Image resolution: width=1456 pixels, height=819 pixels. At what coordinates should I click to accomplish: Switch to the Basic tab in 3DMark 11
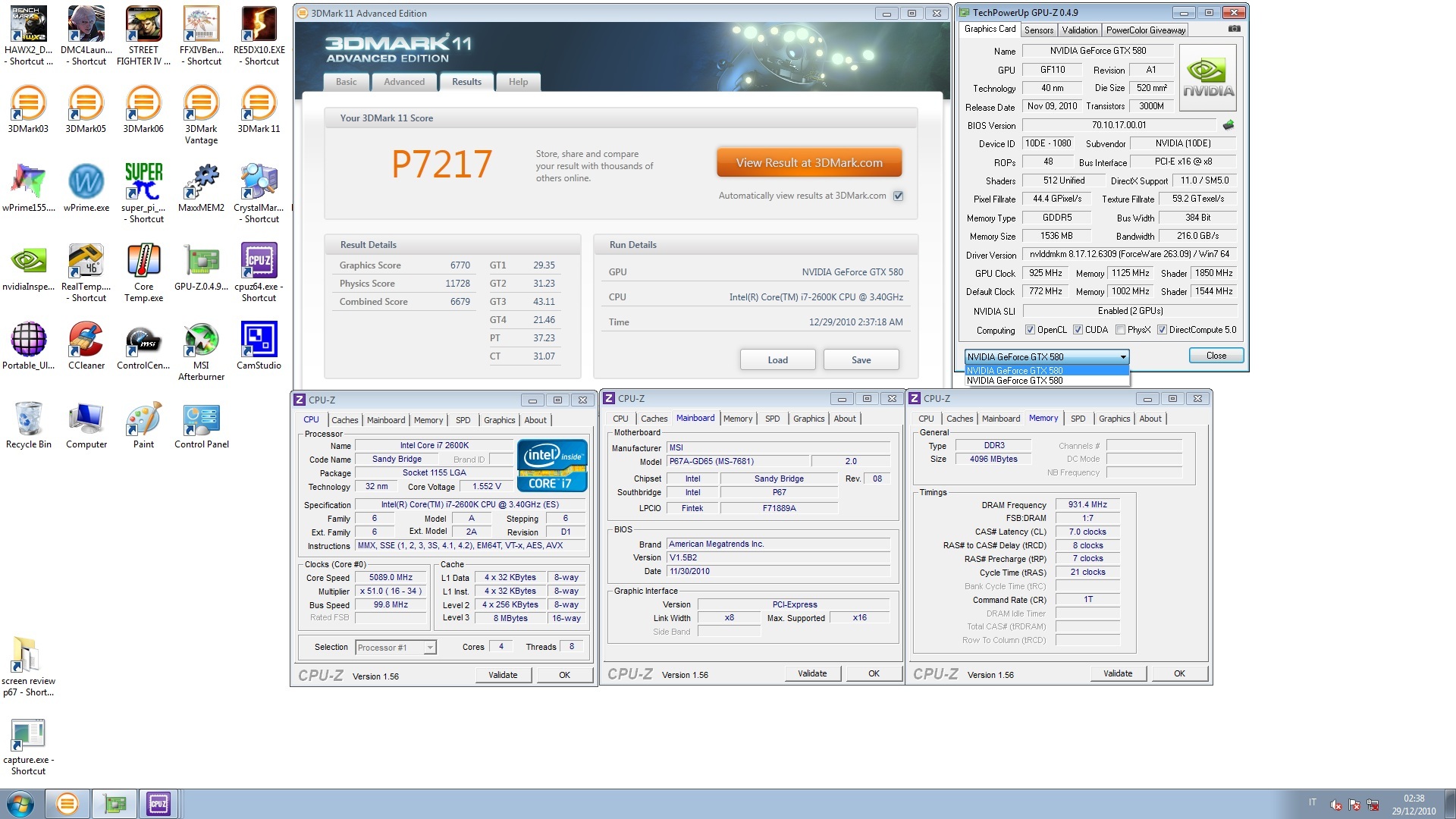point(347,82)
